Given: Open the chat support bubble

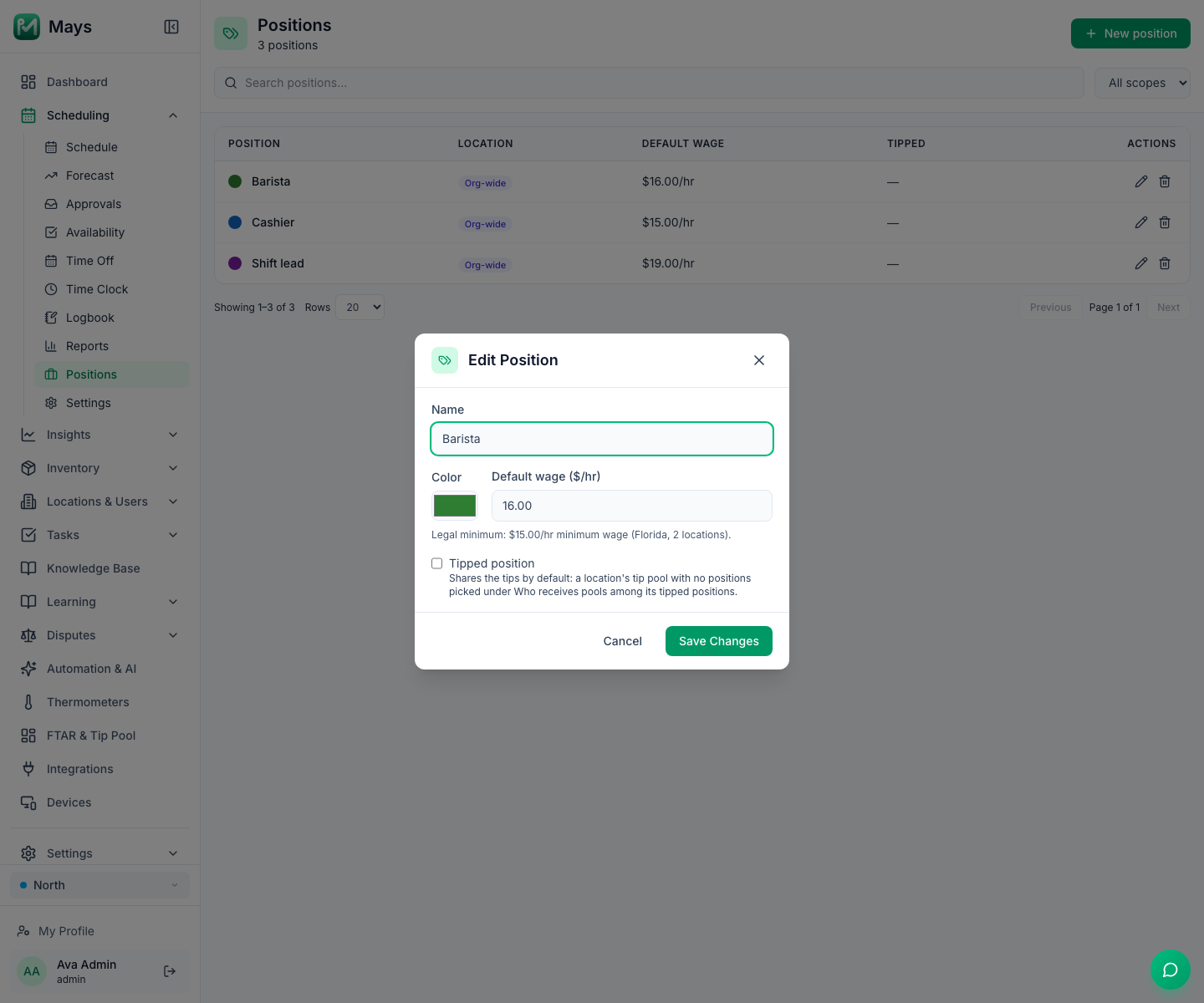Looking at the screenshot, I should click(1171, 970).
